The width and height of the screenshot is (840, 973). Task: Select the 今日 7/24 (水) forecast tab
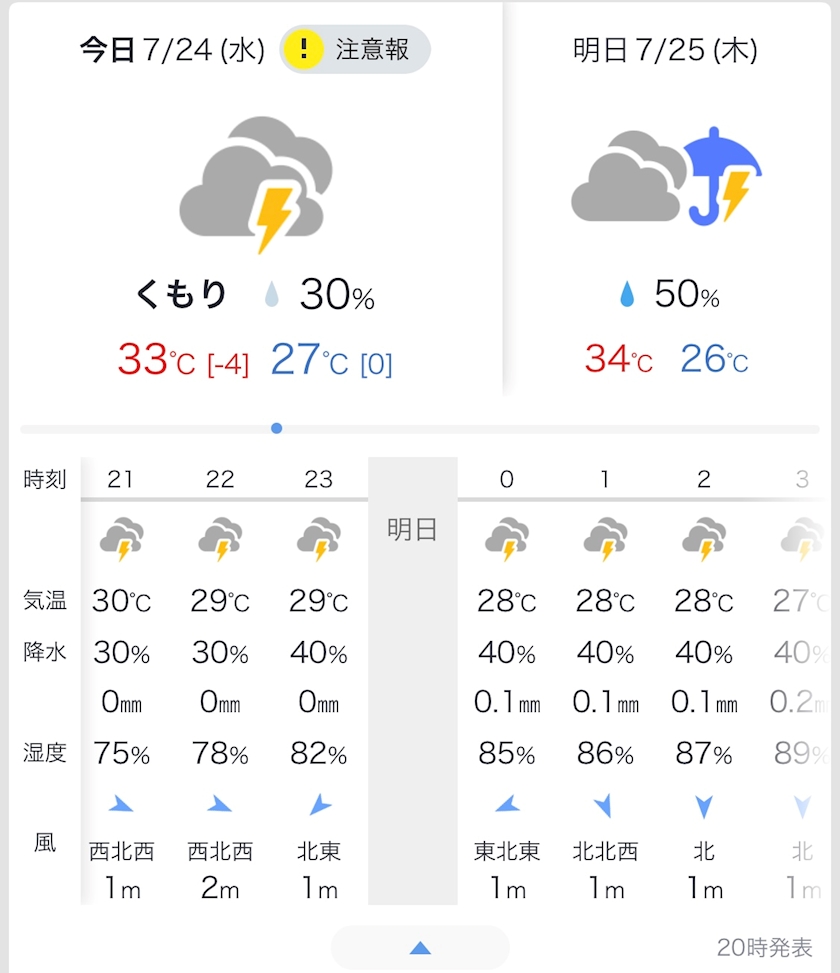click(x=172, y=50)
